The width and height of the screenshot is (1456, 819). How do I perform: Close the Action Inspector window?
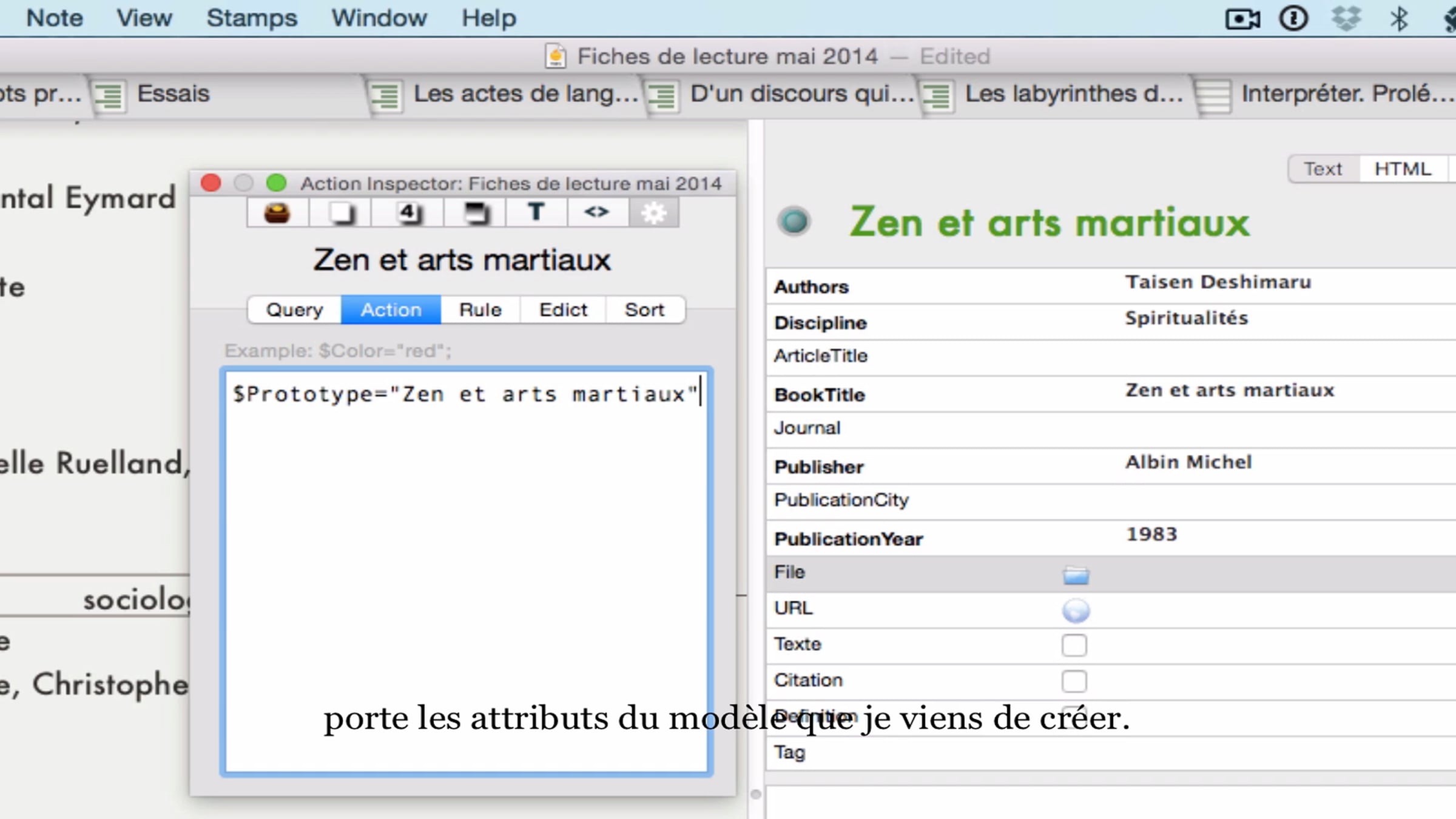pos(211,183)
